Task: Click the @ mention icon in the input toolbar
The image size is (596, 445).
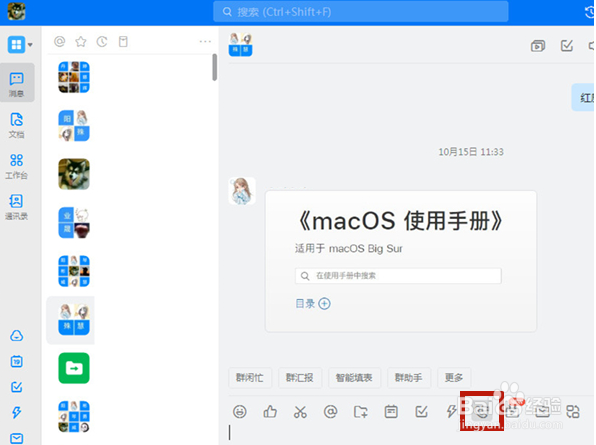Action: 330,412
